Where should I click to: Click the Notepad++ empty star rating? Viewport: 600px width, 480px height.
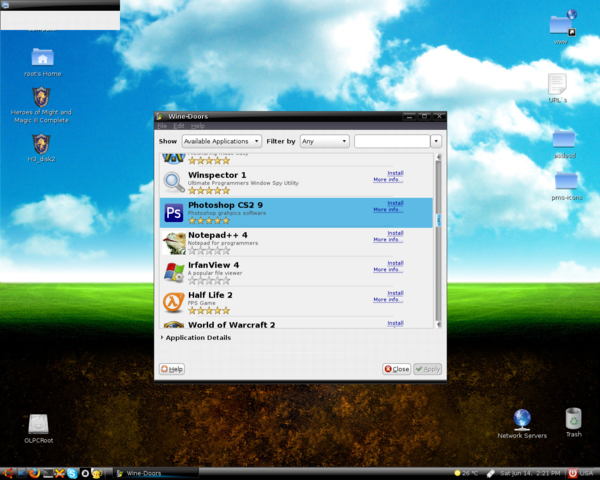[209, 251]
